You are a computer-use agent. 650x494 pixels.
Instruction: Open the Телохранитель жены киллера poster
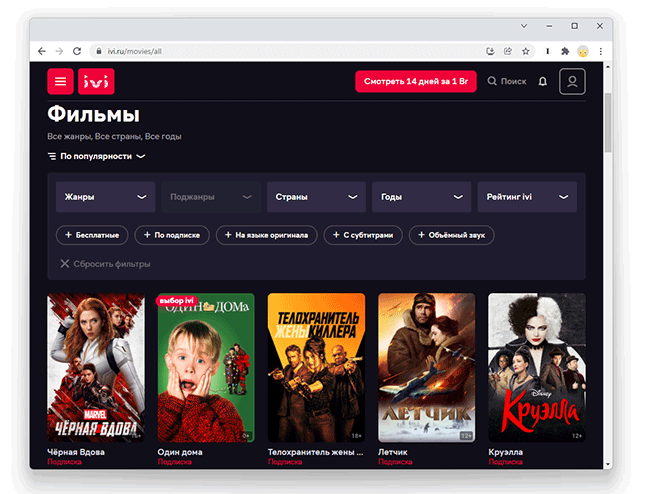316,368
